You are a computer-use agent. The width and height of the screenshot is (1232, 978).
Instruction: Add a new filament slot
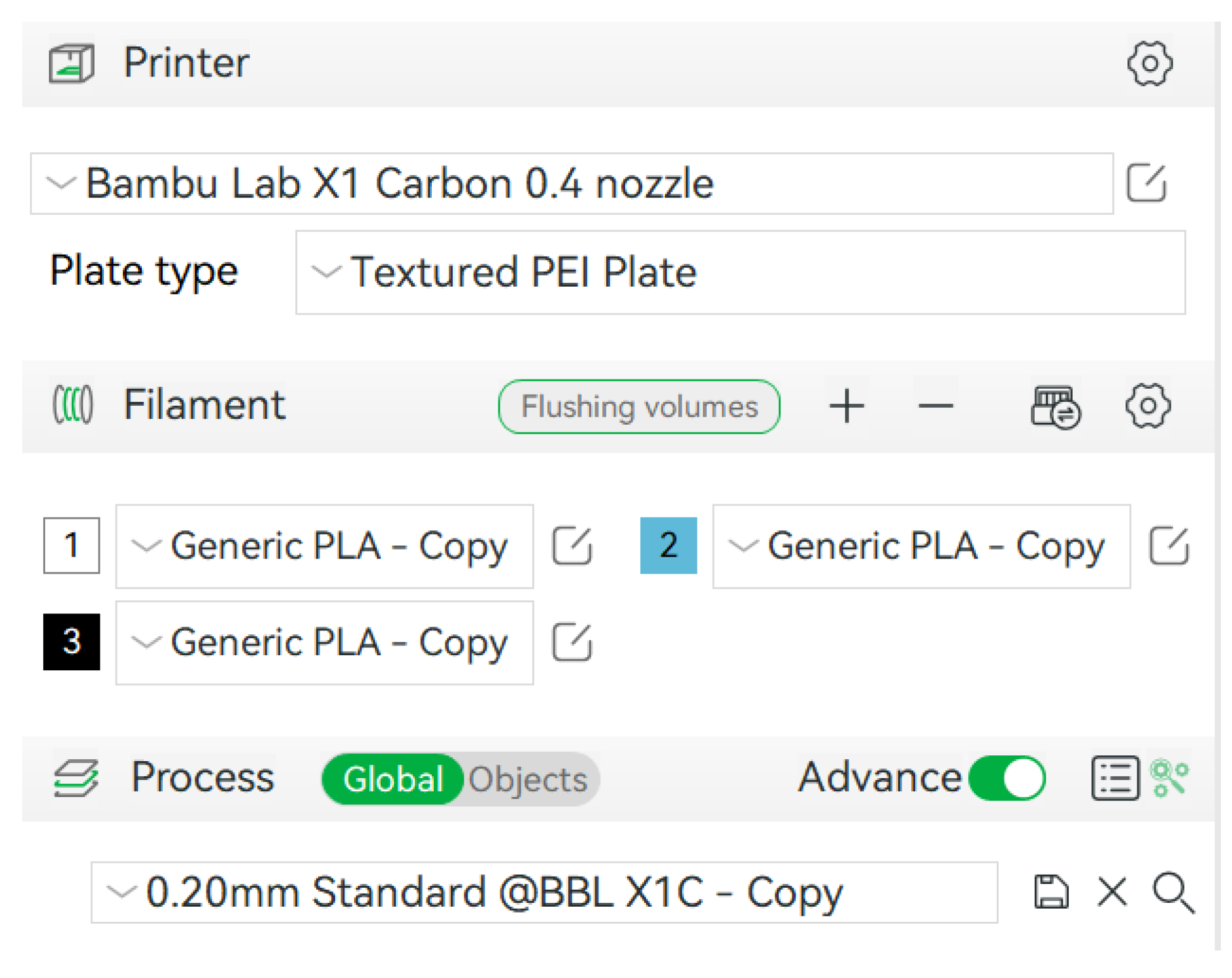847,406
